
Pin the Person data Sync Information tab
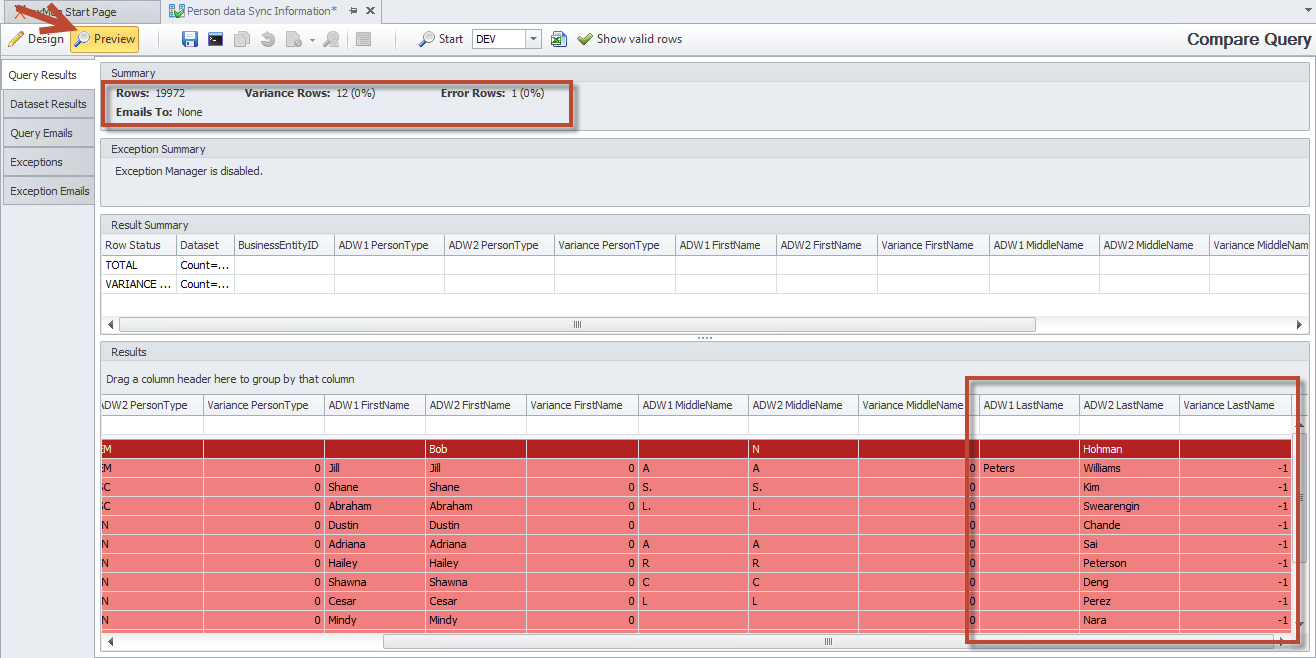(353, 11)
